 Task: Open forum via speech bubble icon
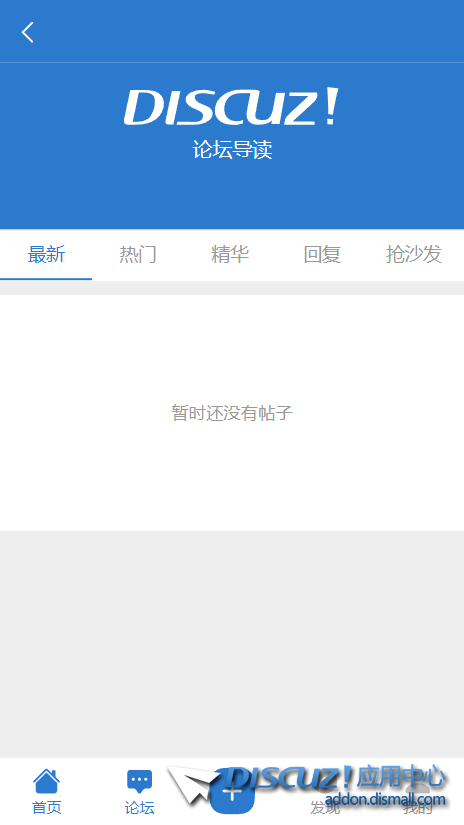click(x=139, y=782)
